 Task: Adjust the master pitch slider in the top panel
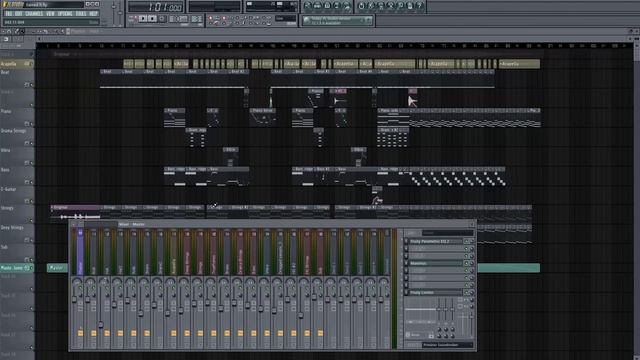tap(120, 12)
